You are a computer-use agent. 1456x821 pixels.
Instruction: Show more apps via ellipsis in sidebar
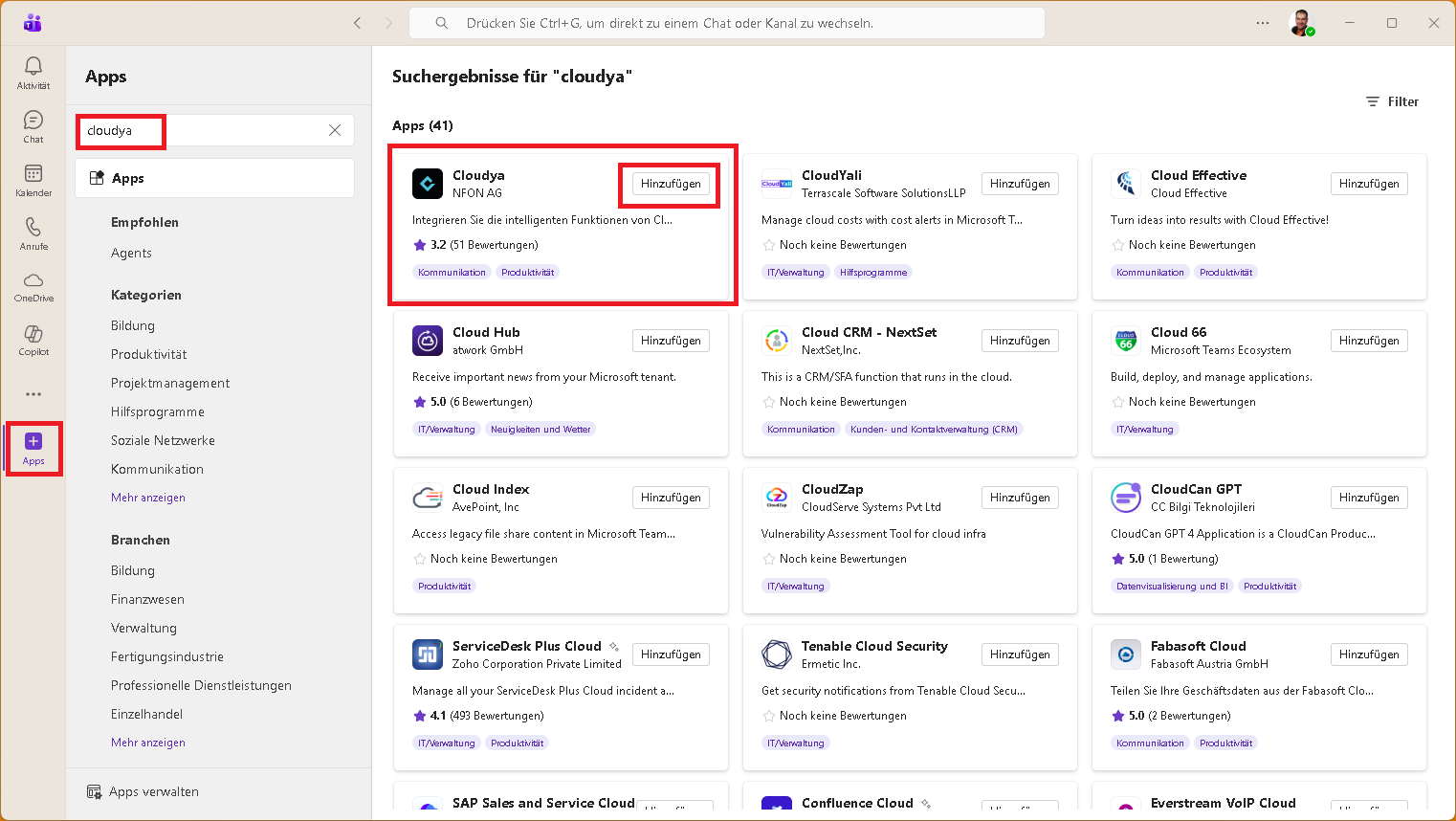[33, 394]
